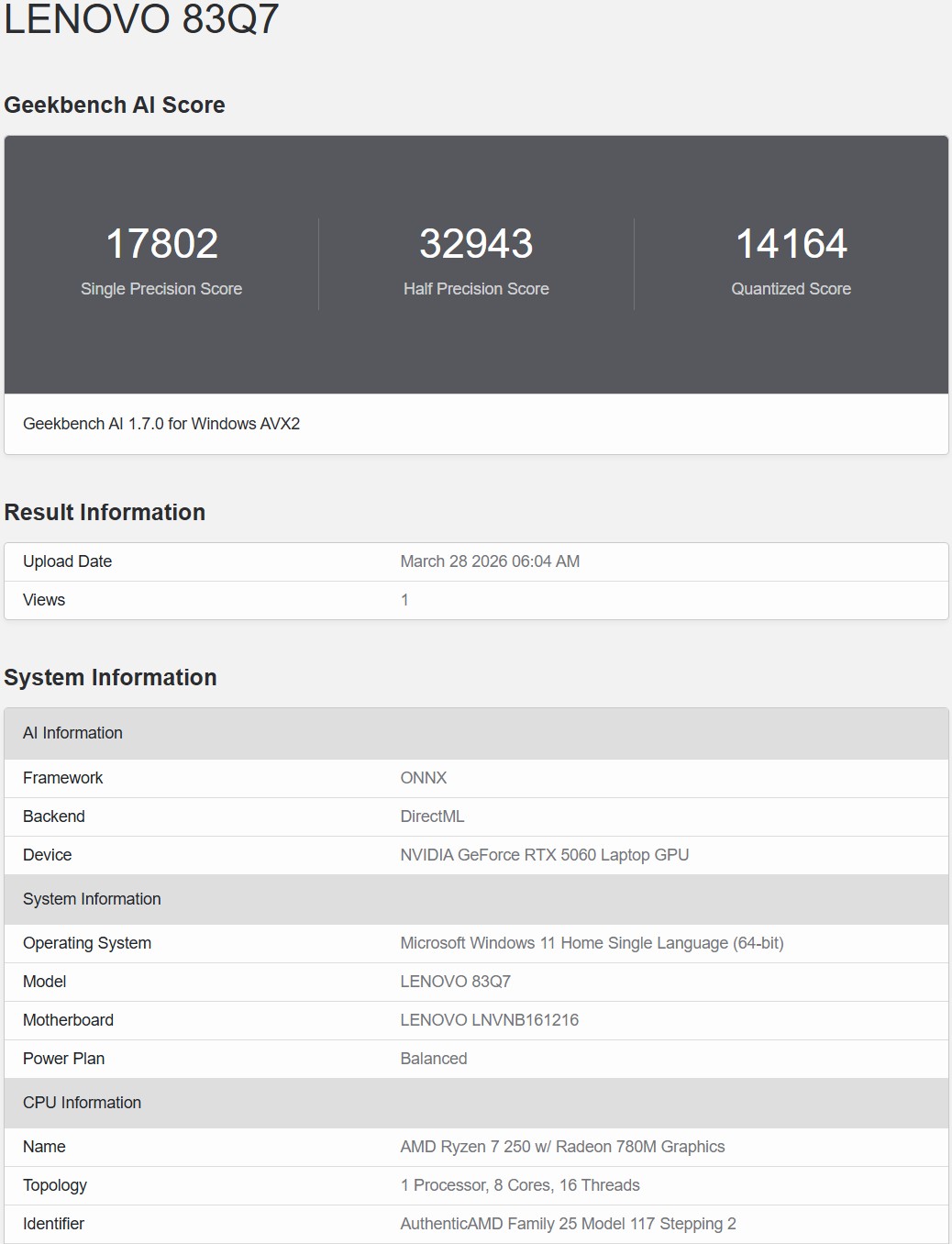Click the System Information section header
952x1244 pixels.
(92, 899)
